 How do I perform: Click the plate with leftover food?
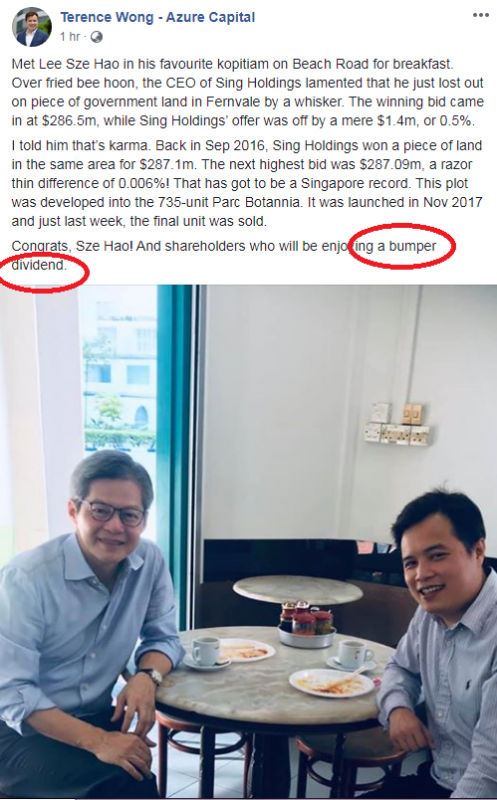pyautogui.click(x=332, y=683)
